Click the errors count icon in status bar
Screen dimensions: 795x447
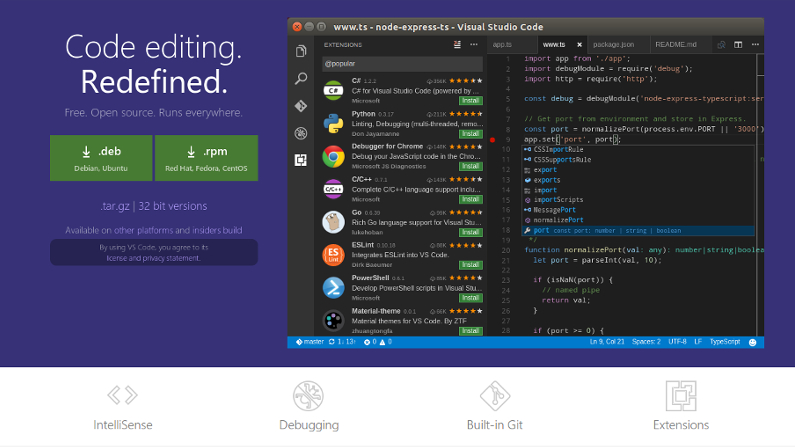(367, 342)
